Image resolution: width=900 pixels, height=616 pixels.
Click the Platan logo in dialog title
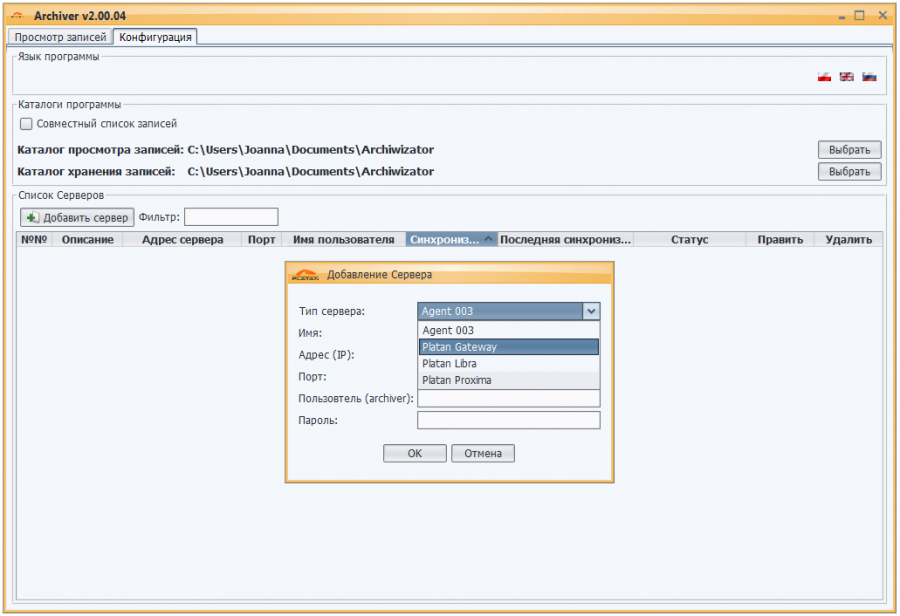pyautogui.click(x=305, y=274)
